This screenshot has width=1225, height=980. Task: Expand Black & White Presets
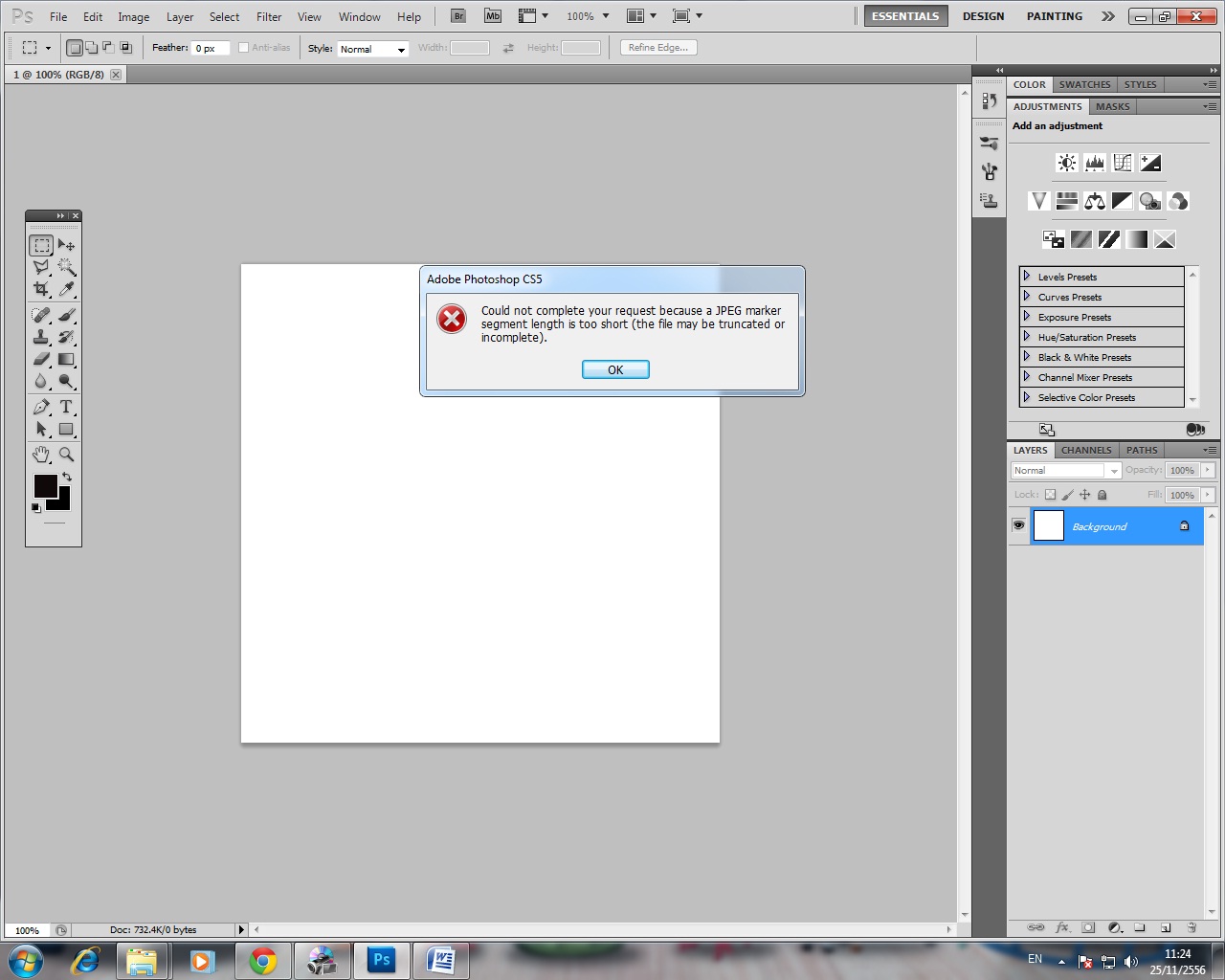tap(1027, 357)
